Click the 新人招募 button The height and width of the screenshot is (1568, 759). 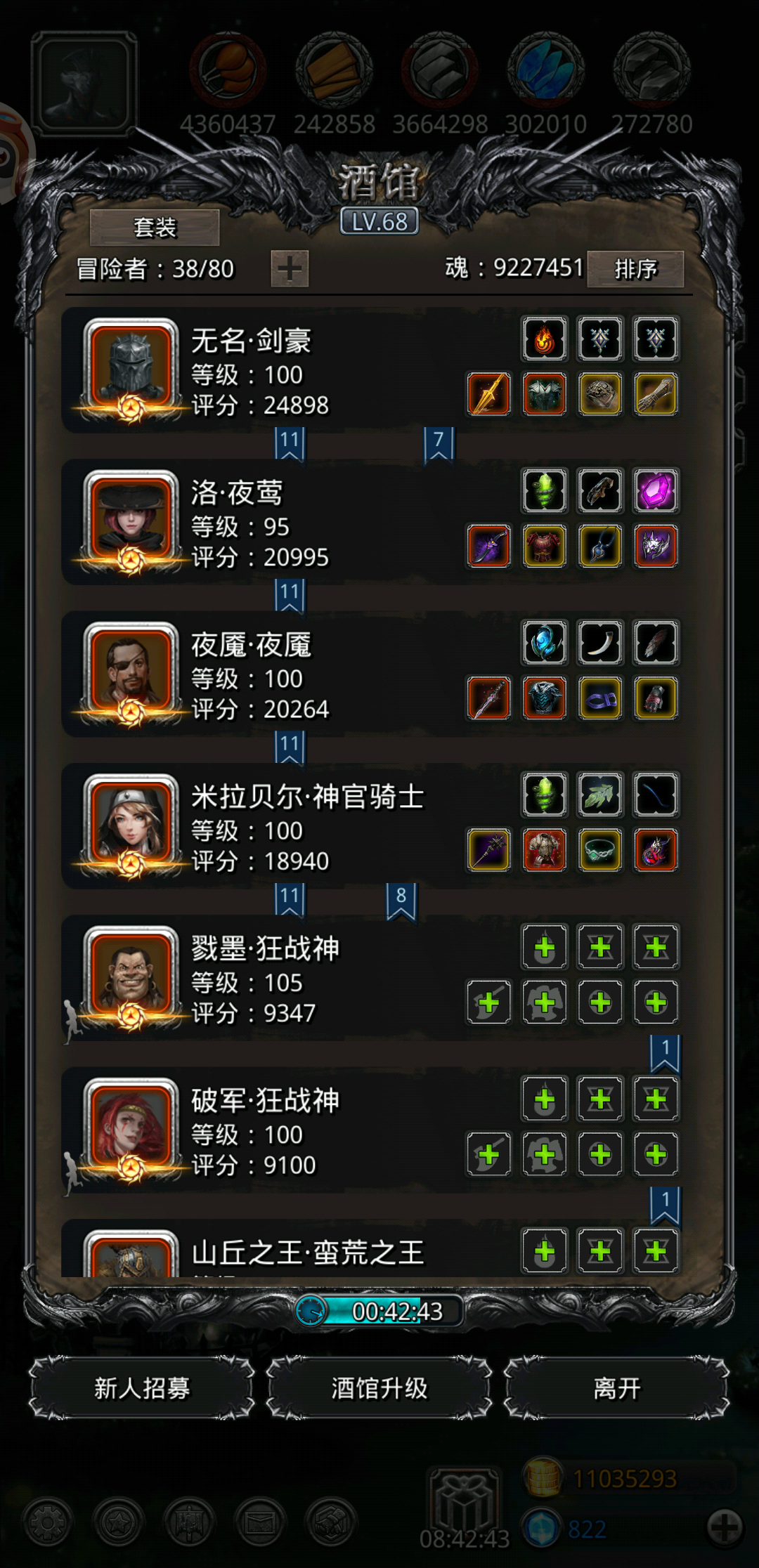(x=142, y=1388)
